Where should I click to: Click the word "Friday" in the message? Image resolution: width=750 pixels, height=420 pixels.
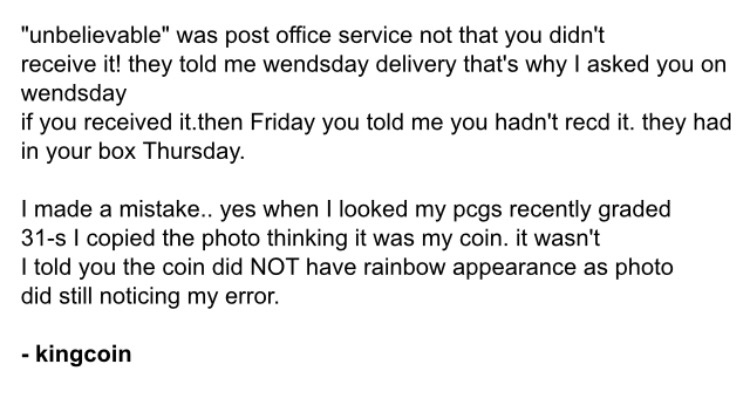(282, 122)
